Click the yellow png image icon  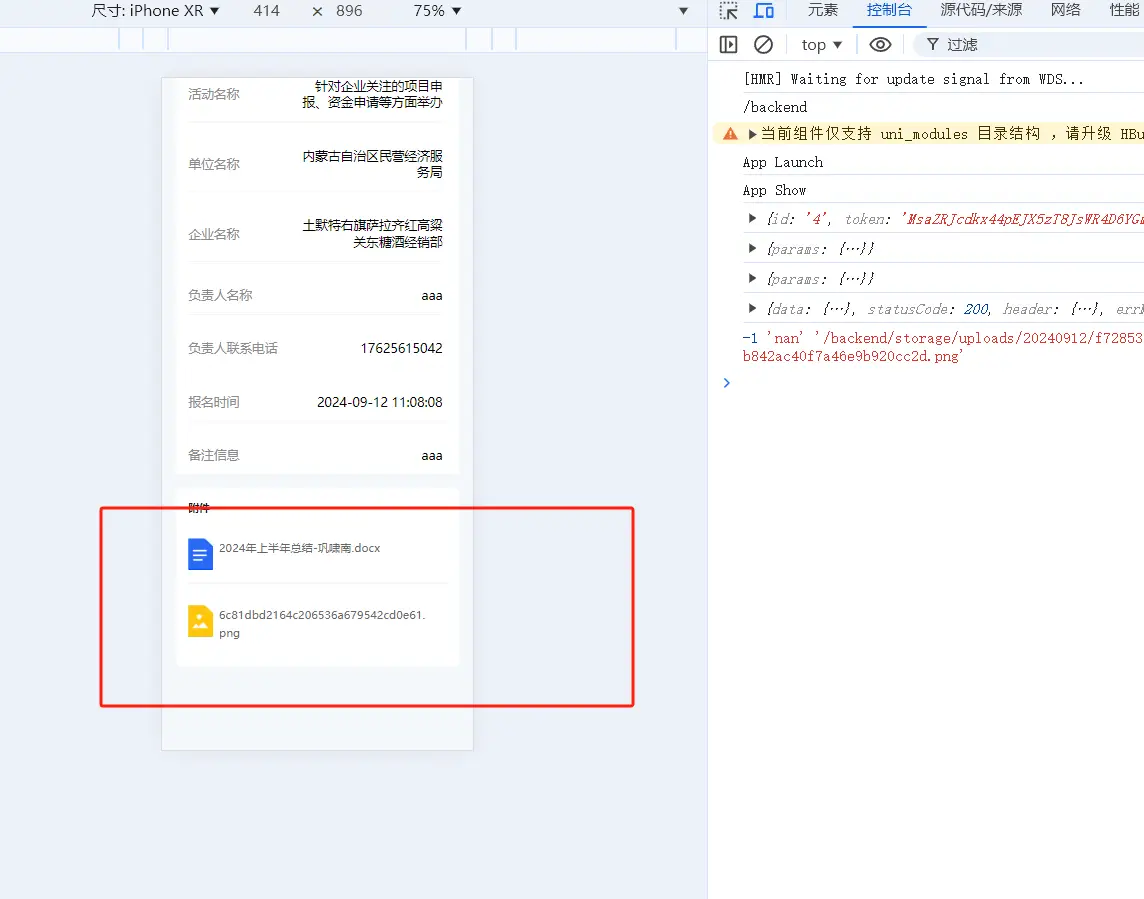[x=201, y=621]
